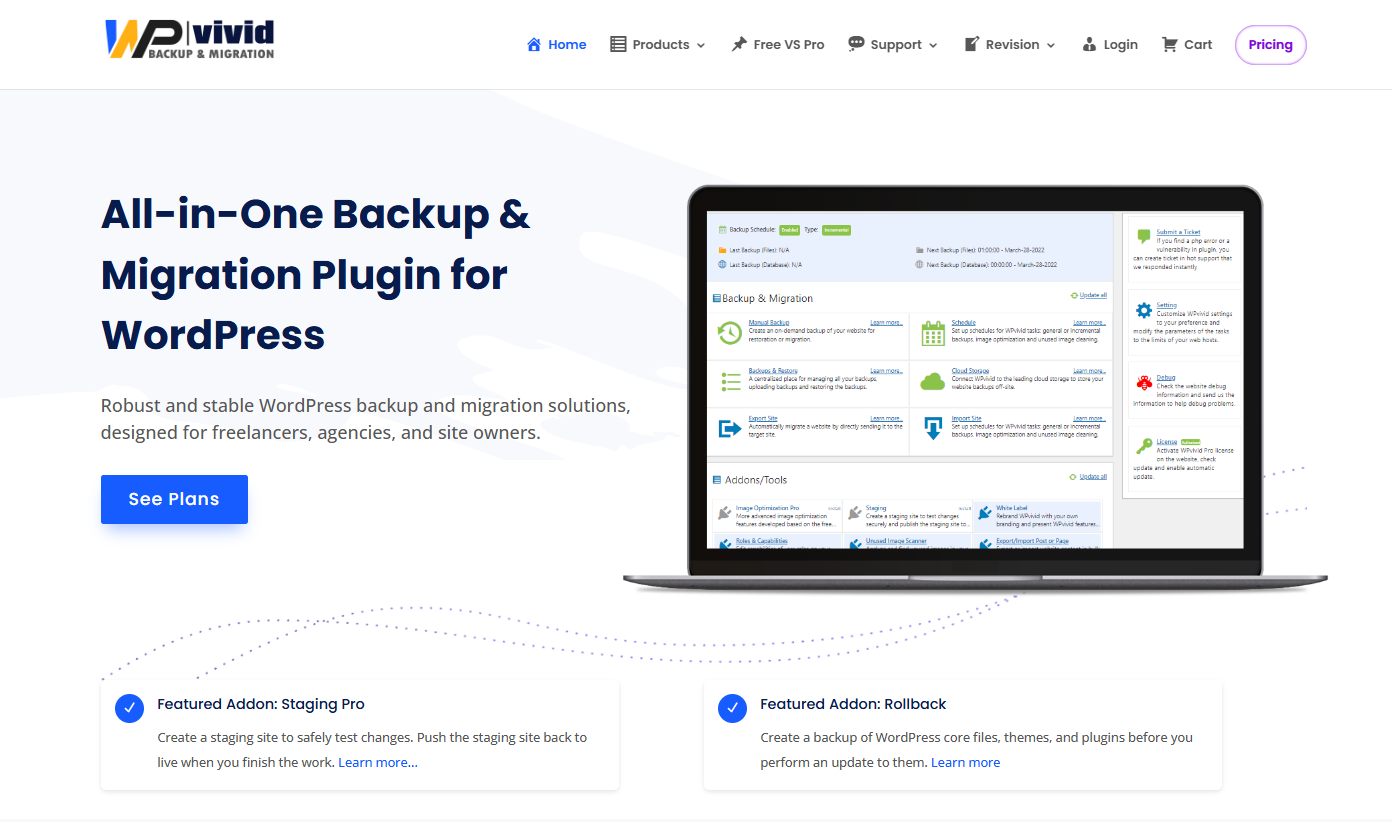This screenshot has height=822, width=1392.
Task: Click the Backups & Restore list icon in preview
Action: (x=730, y=381)
